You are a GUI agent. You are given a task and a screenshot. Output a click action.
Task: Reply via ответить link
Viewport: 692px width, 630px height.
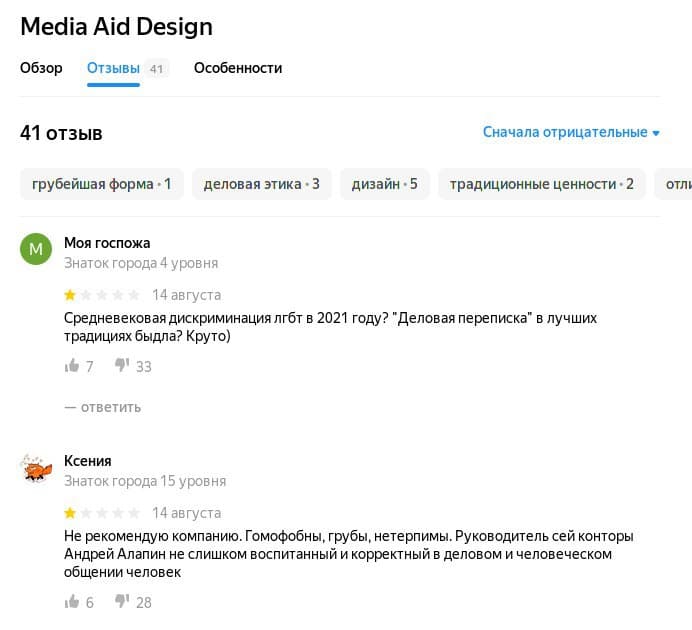click(102, 407)
